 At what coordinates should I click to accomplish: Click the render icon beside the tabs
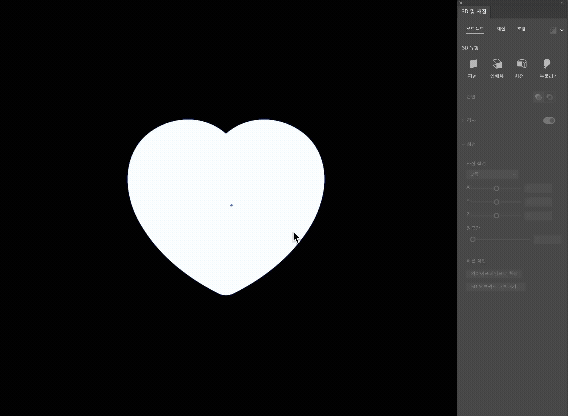[x=553, y=30]
